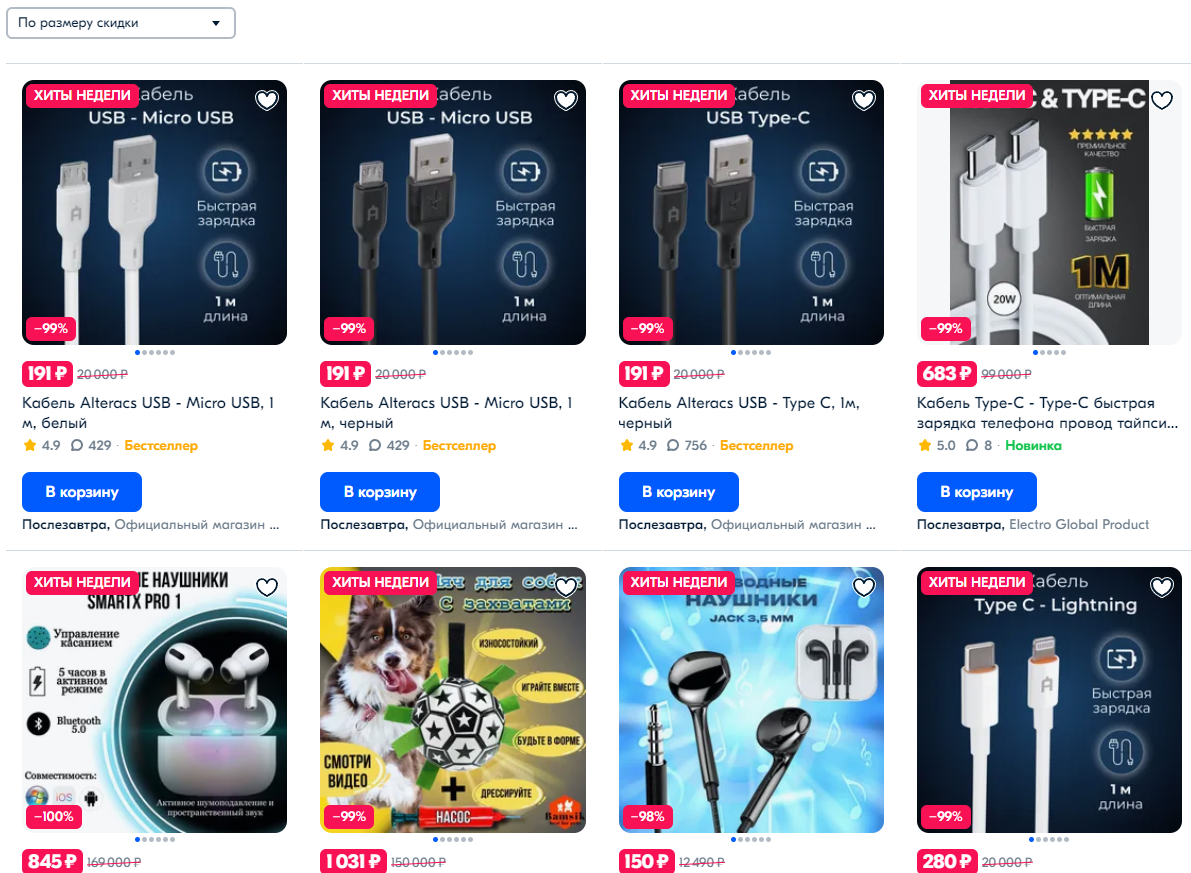Favorite the white Micro USB cable with heart icon

coord(267,100)
